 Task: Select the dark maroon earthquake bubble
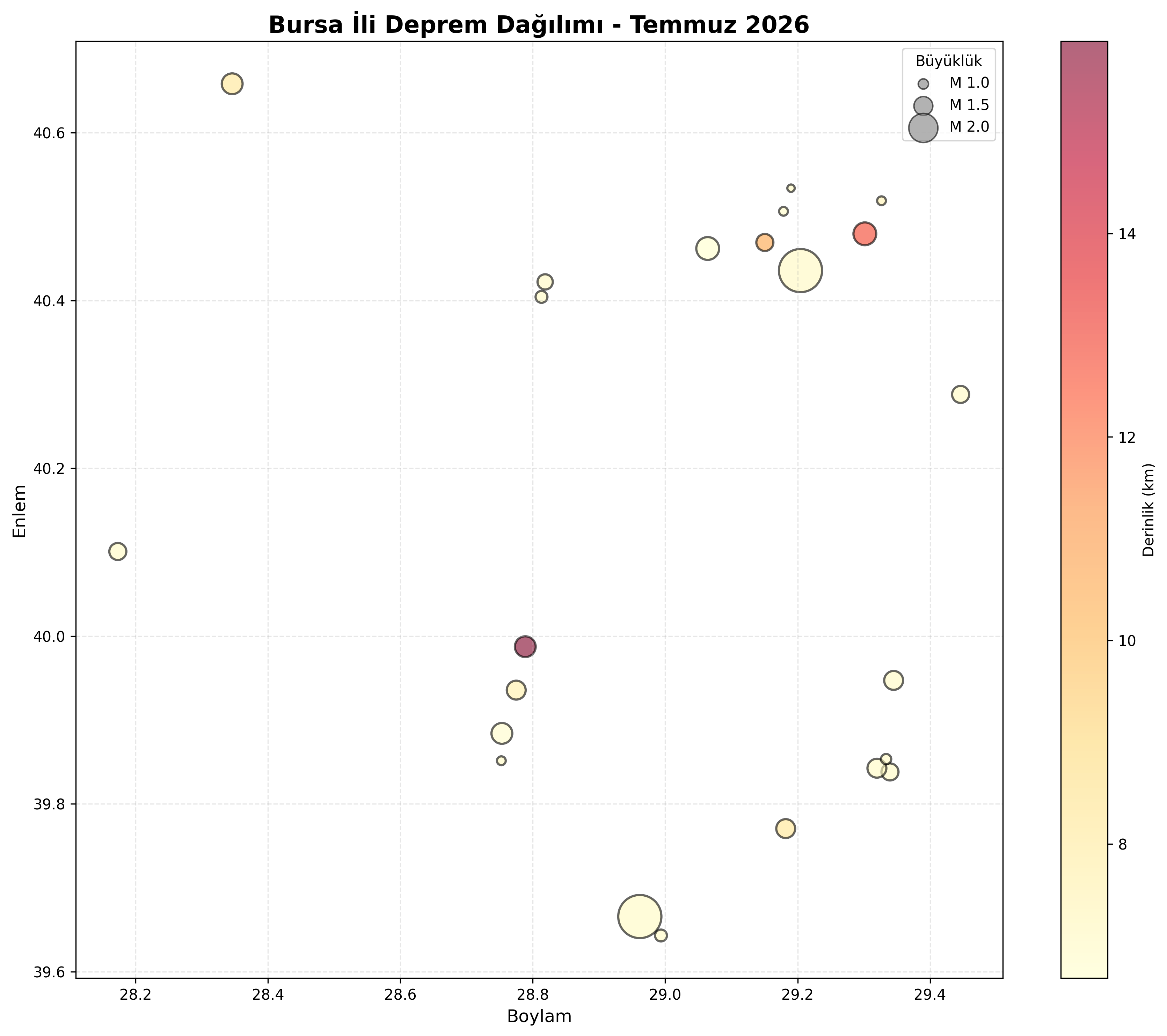525,647
